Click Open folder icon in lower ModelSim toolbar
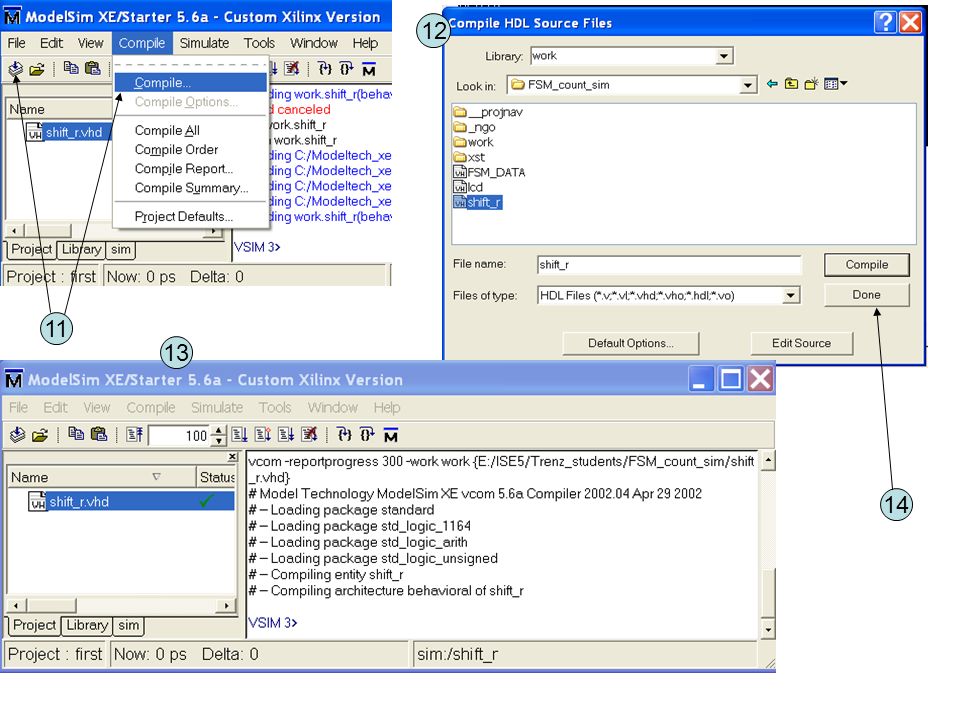The width and height of the screenshot is (960, 720). (40, 435)
